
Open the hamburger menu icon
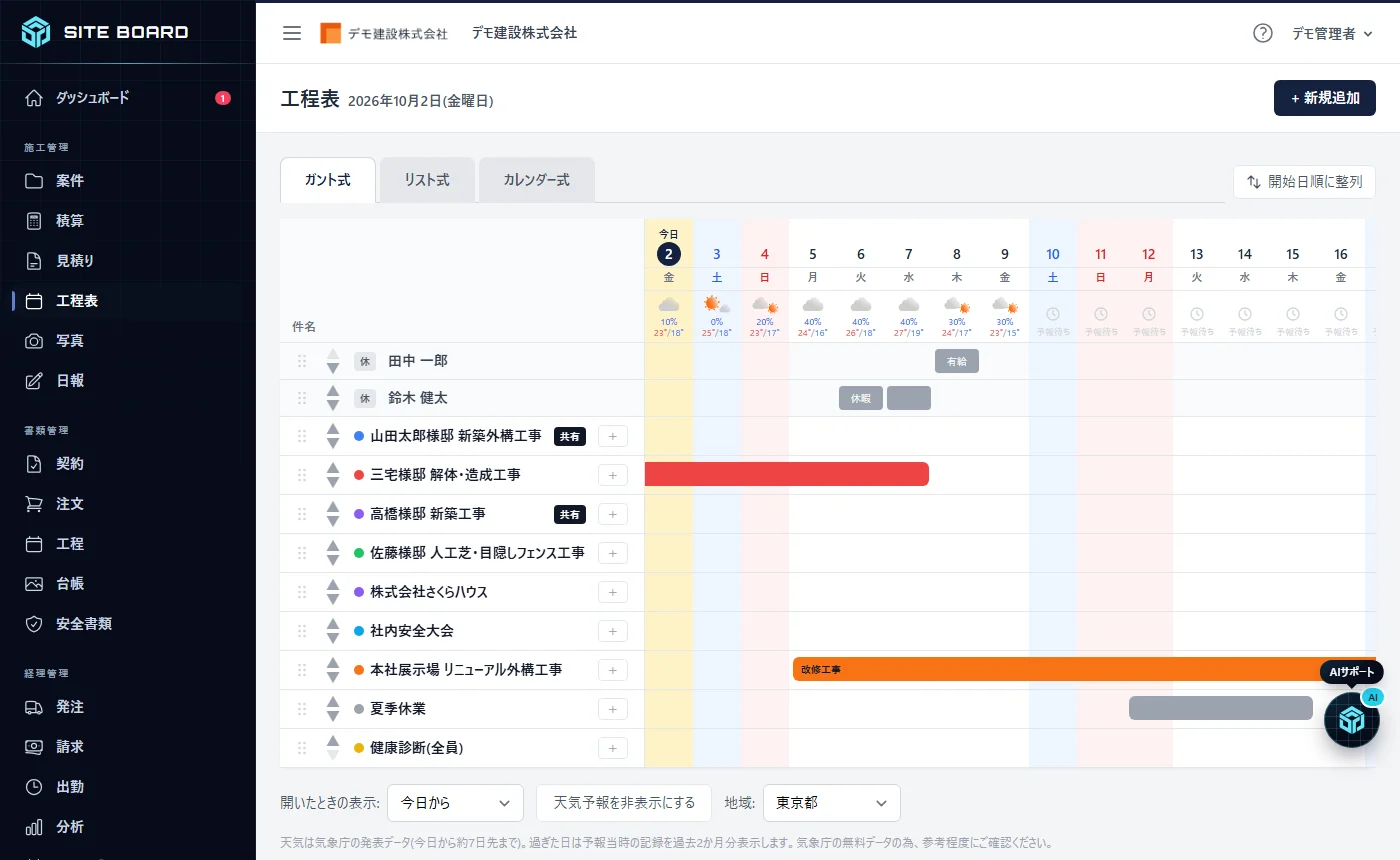(x=292, y=33)
